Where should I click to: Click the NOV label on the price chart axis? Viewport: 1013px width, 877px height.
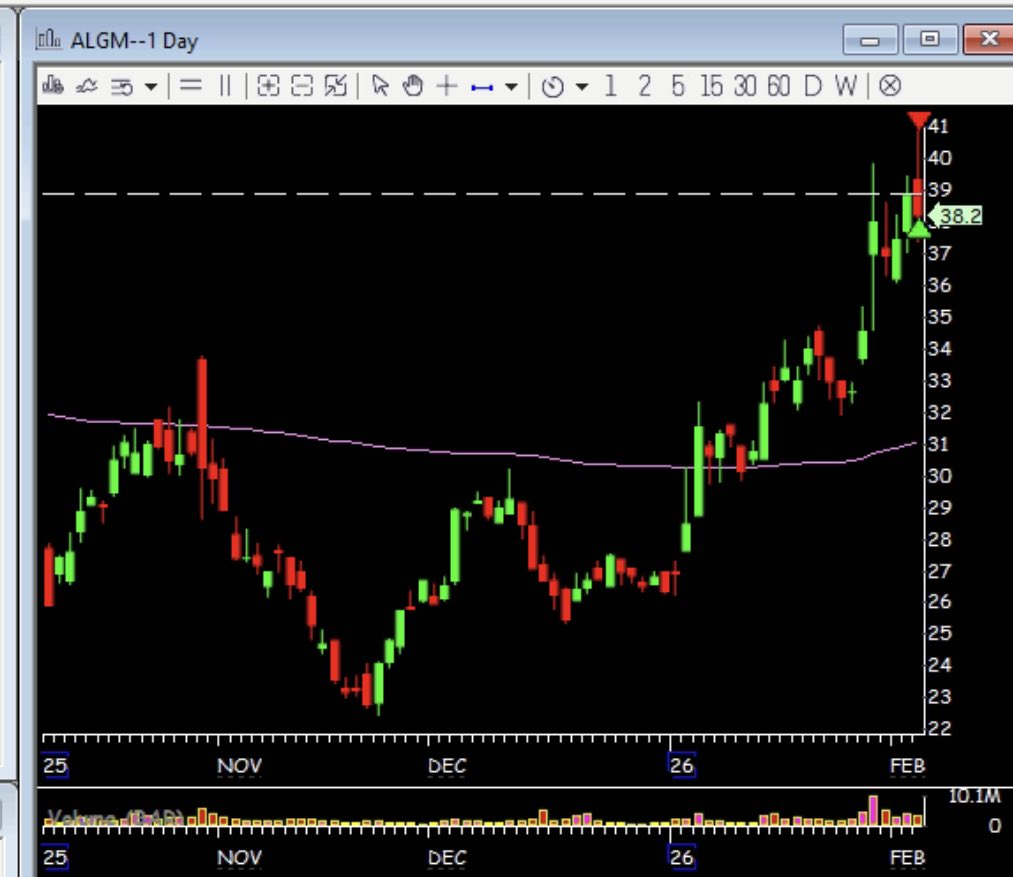pyautogui.click(x=239, y=766)
